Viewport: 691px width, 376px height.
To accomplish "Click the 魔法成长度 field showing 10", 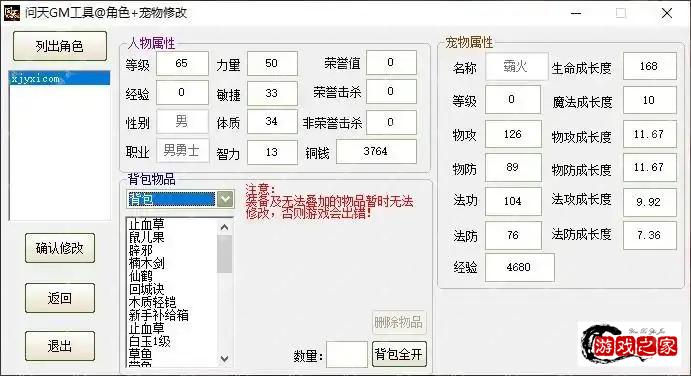I will click(x=650, y=100).
